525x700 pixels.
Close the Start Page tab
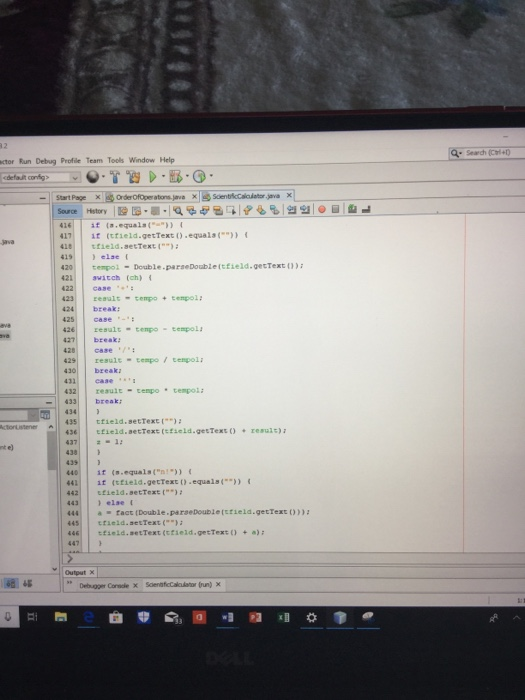97,197
